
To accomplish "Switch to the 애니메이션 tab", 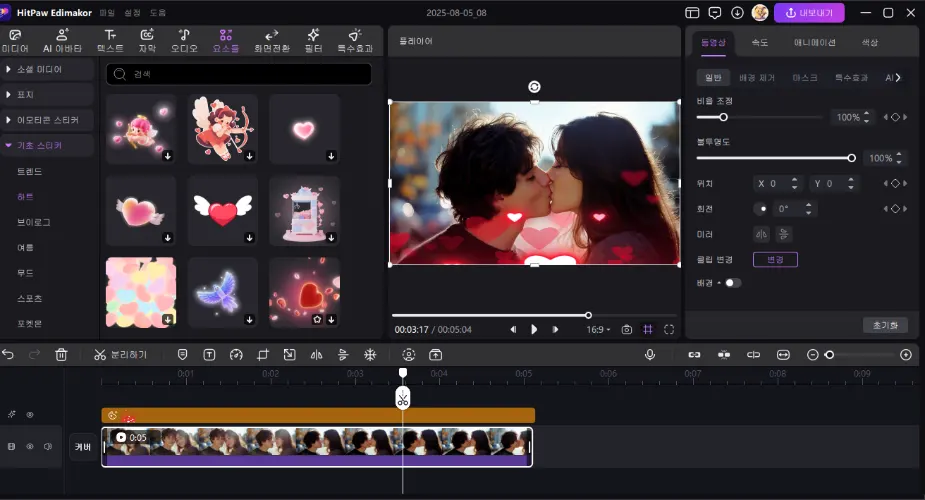I will 814,42.
